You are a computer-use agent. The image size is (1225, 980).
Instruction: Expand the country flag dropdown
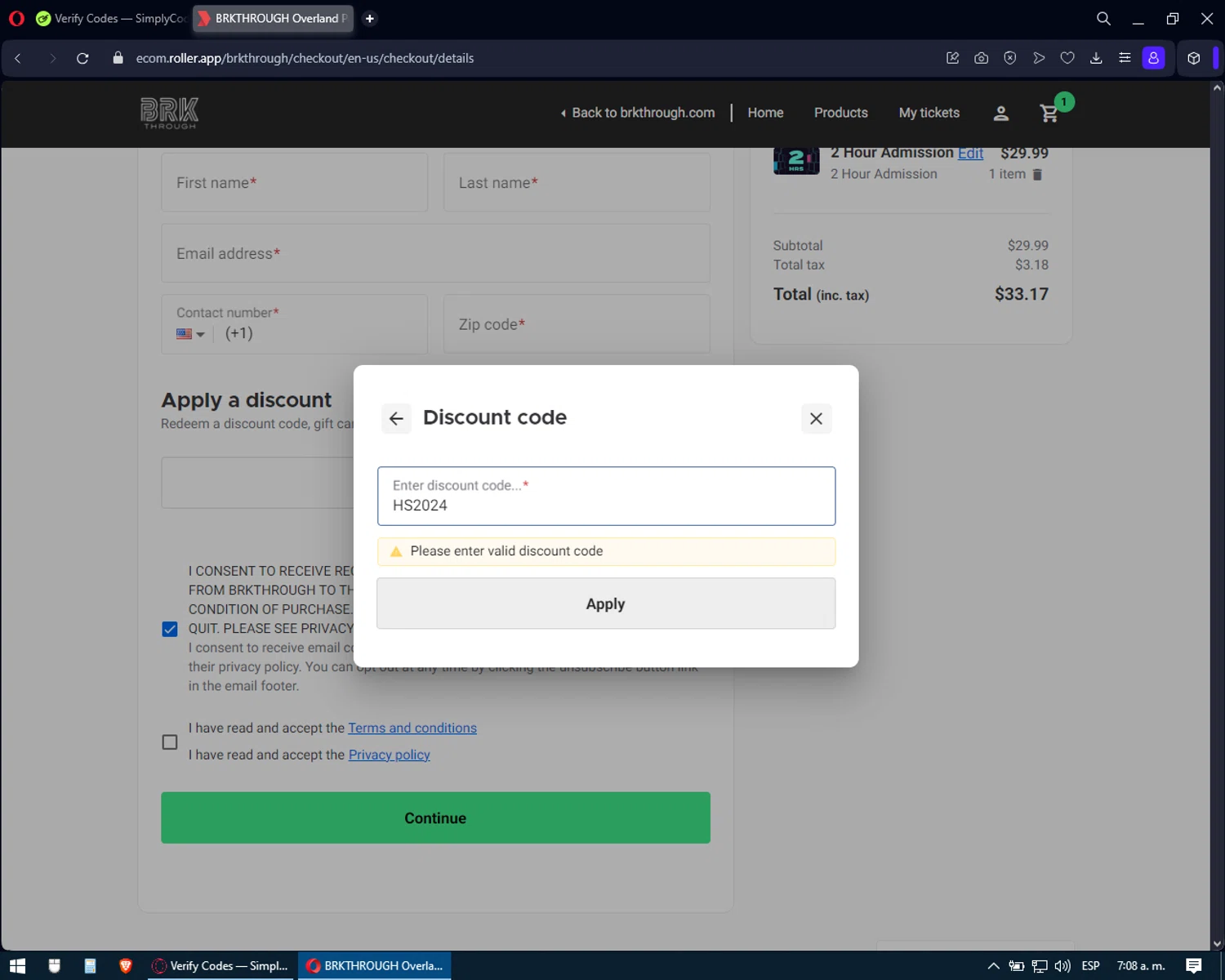191,334
